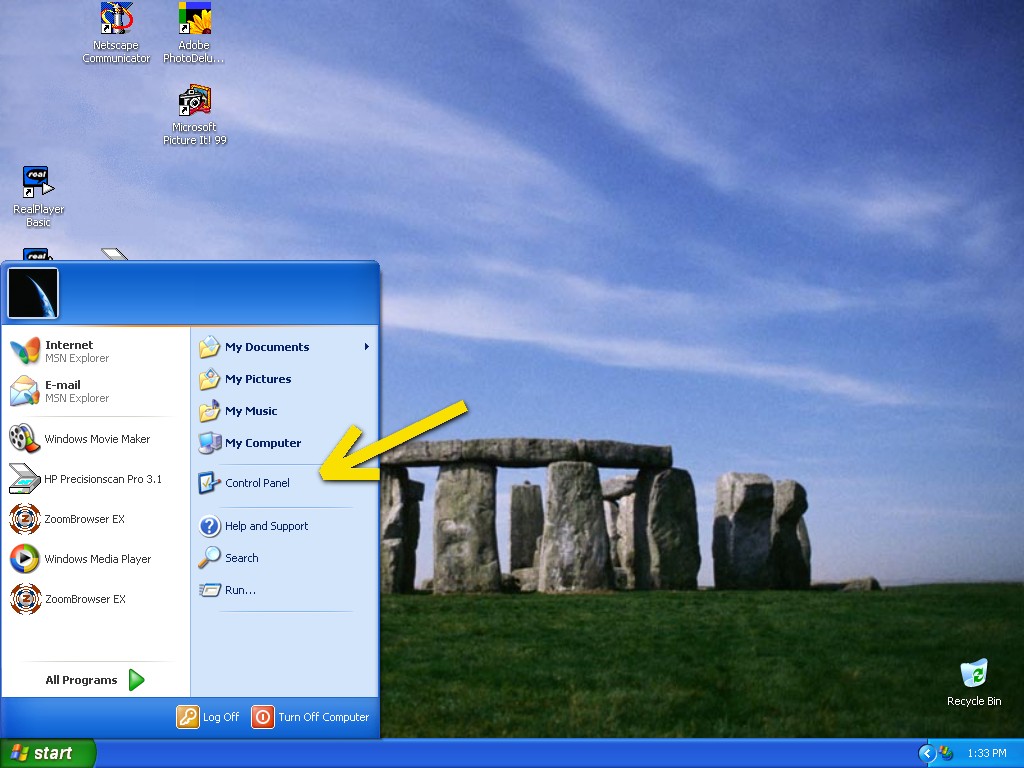Select My Pictures entry

click(x=257, y=379)
